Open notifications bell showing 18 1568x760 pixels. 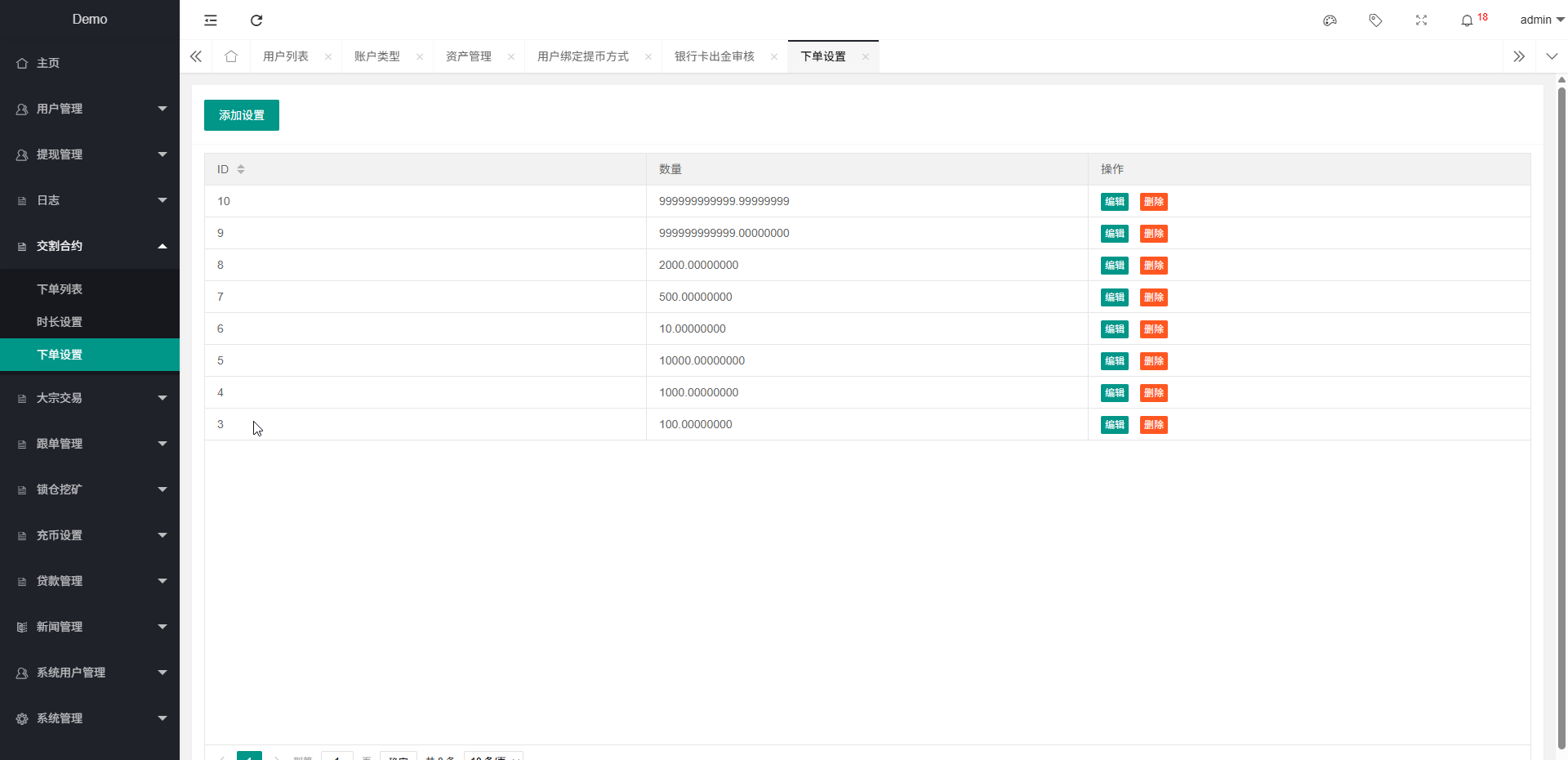pyautogui.click(x=1468, y=20)
